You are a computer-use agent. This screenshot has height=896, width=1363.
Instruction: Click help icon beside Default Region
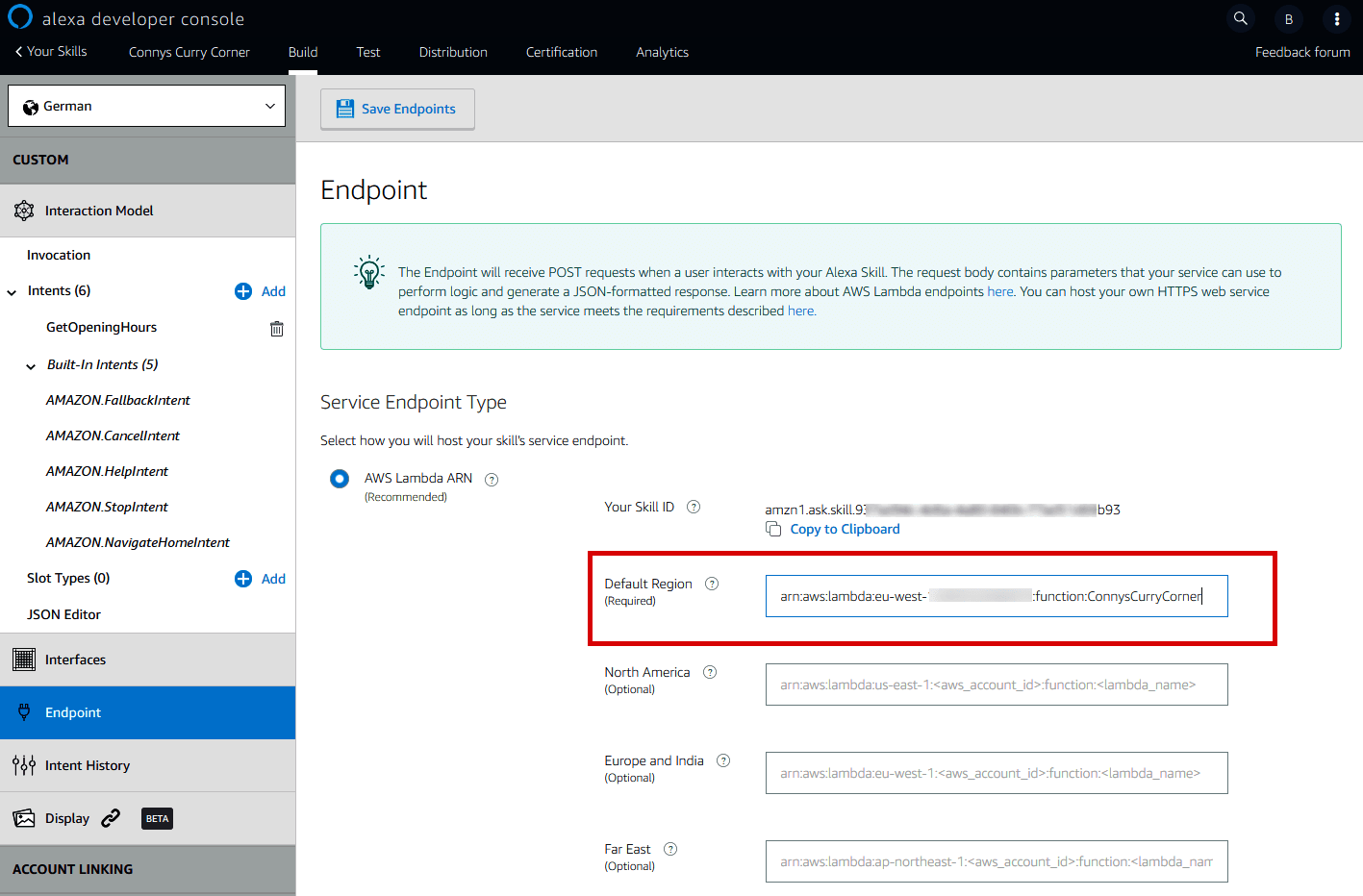click(x=712, y=584)
